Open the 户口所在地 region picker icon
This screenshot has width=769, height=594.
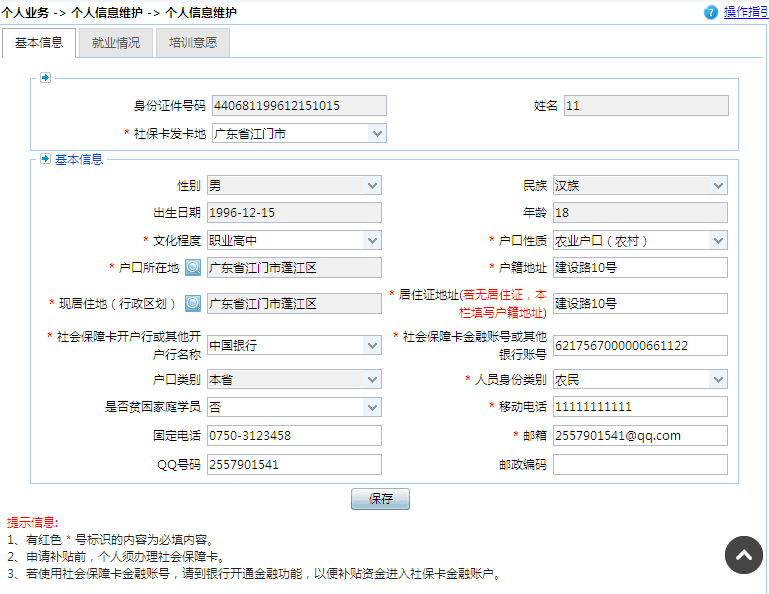[193, 267]
